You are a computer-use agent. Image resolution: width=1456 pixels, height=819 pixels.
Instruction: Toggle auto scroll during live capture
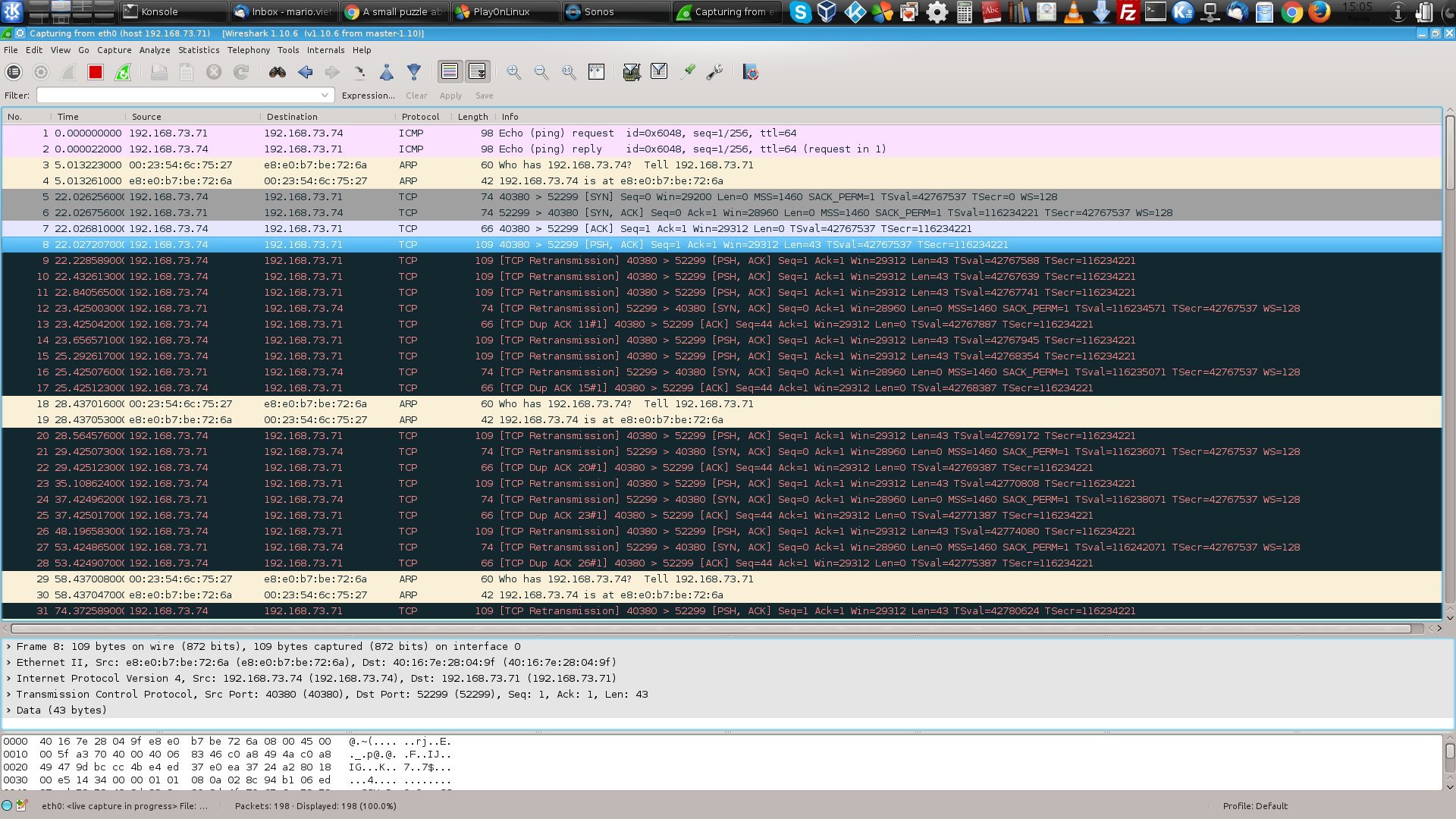click(478, 72)
